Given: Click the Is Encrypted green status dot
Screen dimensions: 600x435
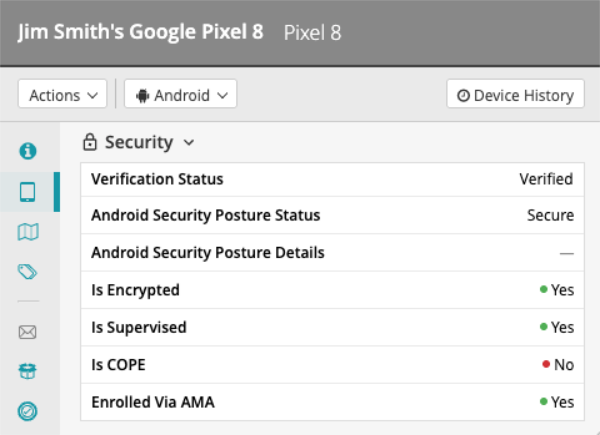Looking at the screenshot, I should (x=544, y=290).
